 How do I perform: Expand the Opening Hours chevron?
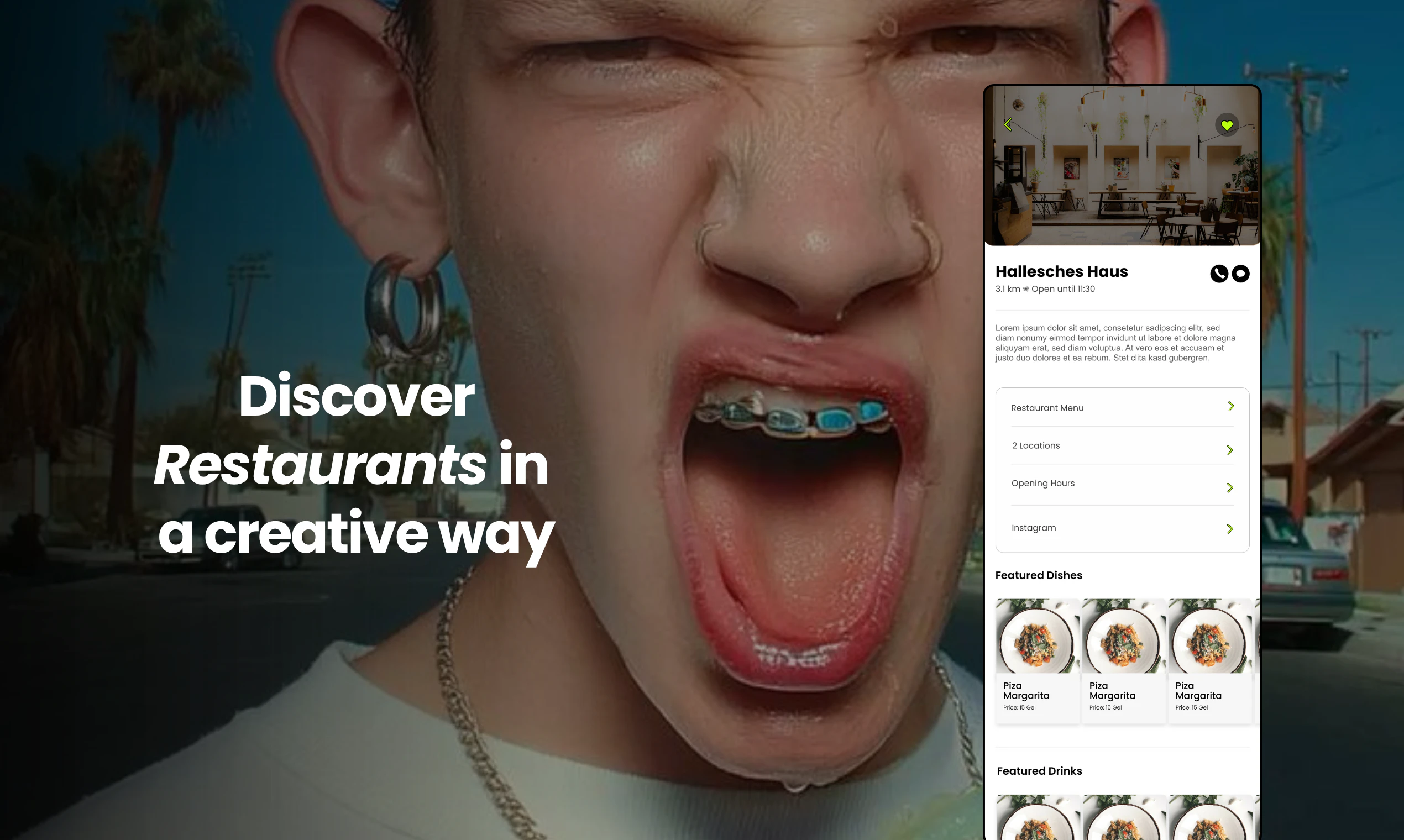(1230, 488)
